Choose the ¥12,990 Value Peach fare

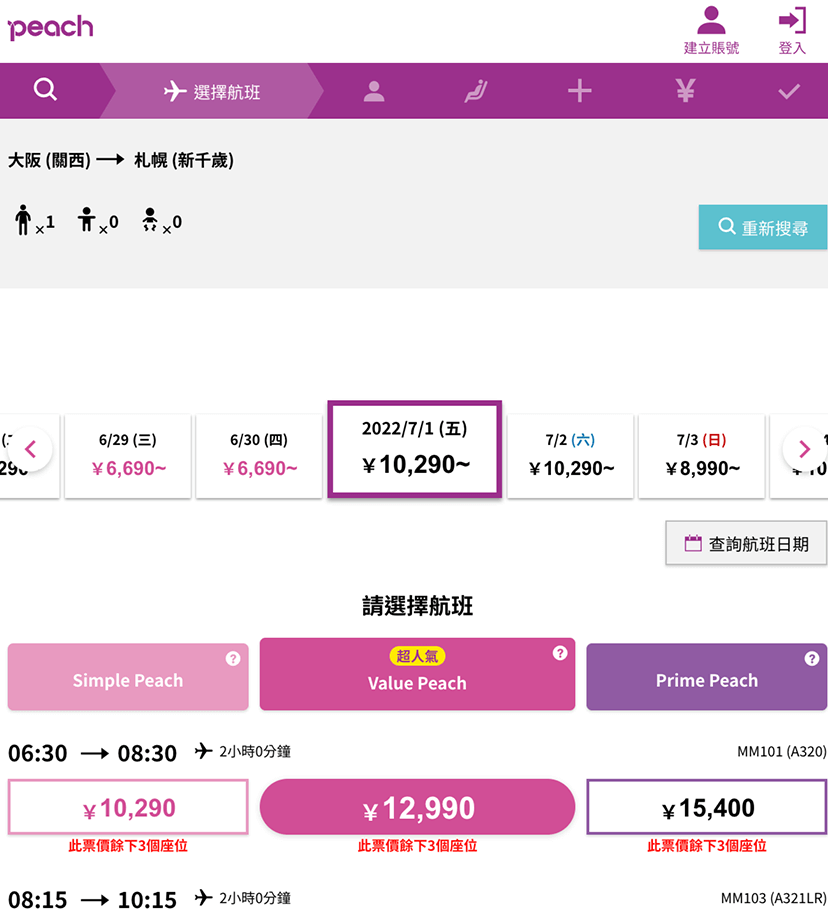417,807
